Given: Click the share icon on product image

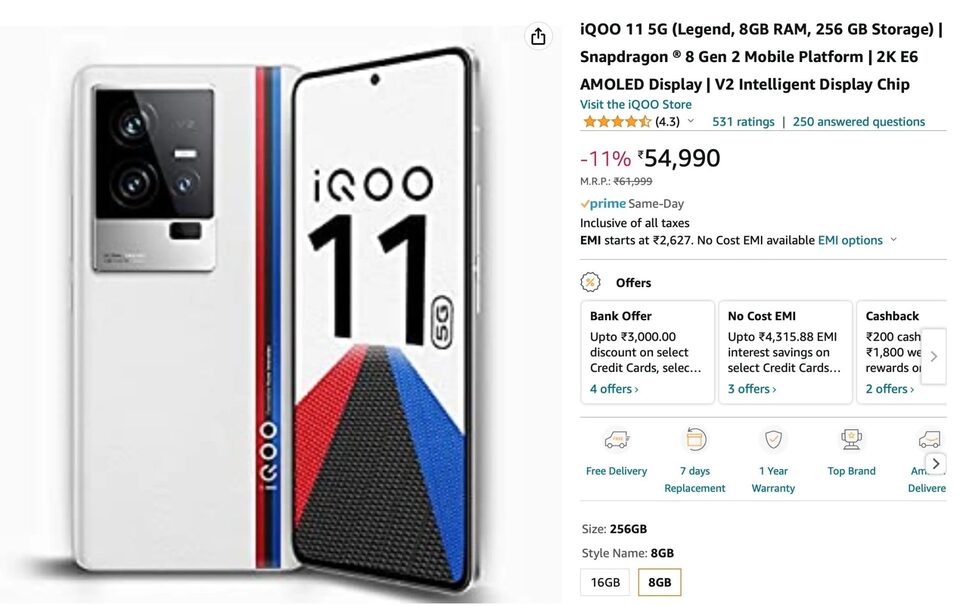Looking at the screenshot, I should tap(538, 36).
